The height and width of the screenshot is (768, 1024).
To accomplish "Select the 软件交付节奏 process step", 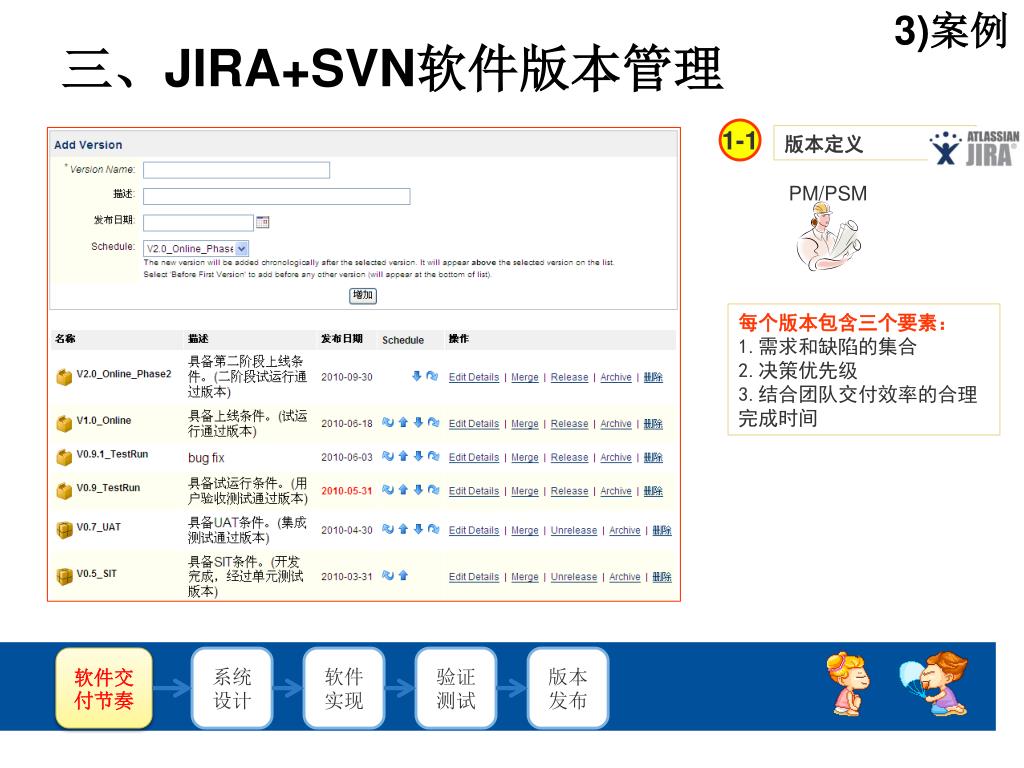I will tap(104, 688).
